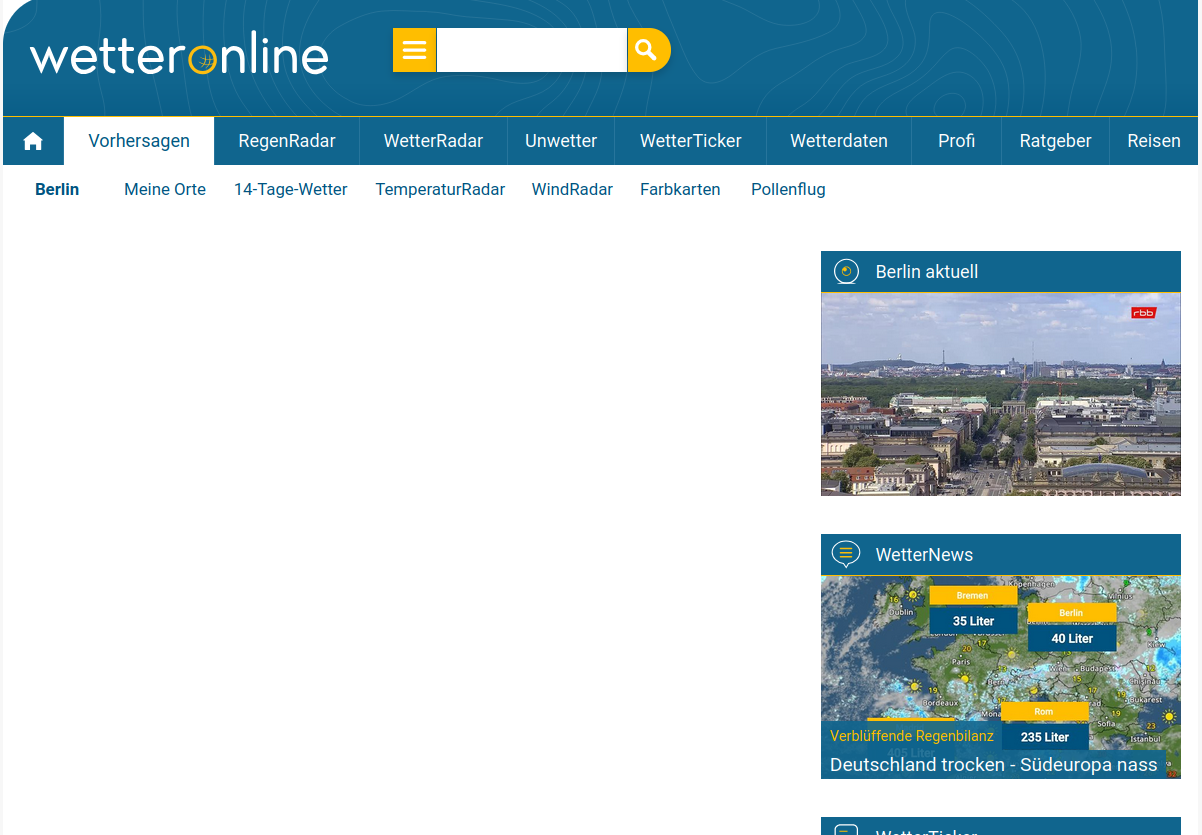1202x835 pixels.
Task: Open the Reisen tab
Action: pyautogui.click(x=1154, y=141)
